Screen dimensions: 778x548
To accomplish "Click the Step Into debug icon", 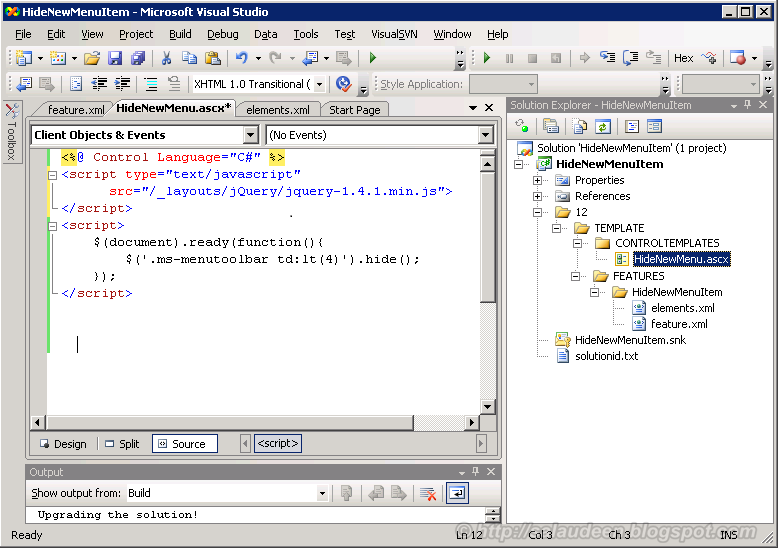I will (607, 58).
